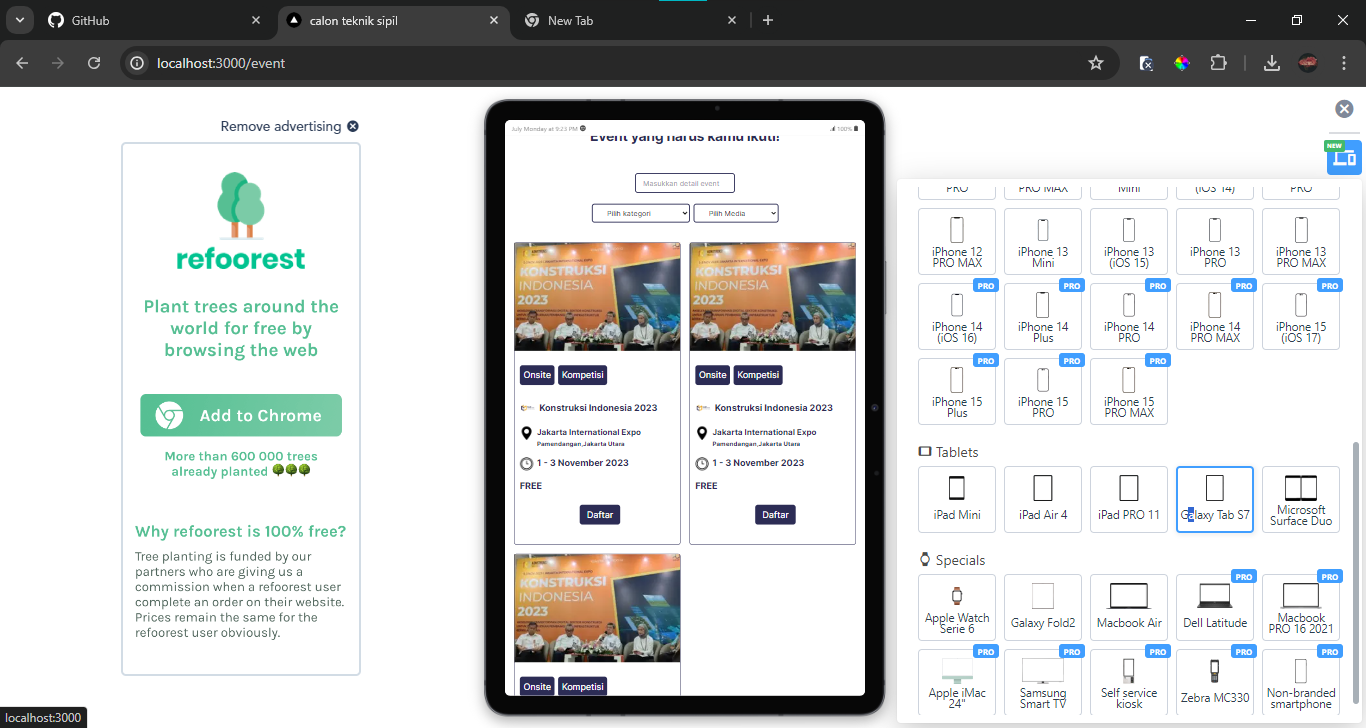Click Kompetisi tag on second event card
1366x728 pixels.
[758, 375]
